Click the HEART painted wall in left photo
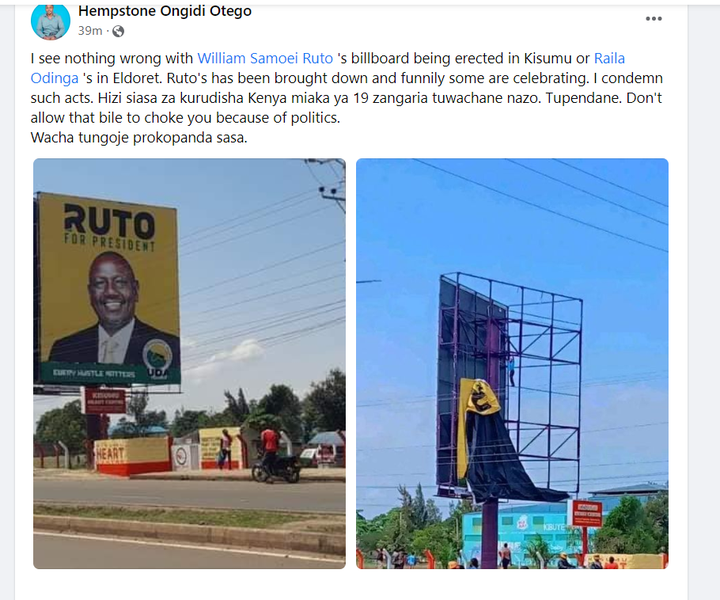This screenshot has height=600, width=720. pyautogui.click(x=132, y=455)
